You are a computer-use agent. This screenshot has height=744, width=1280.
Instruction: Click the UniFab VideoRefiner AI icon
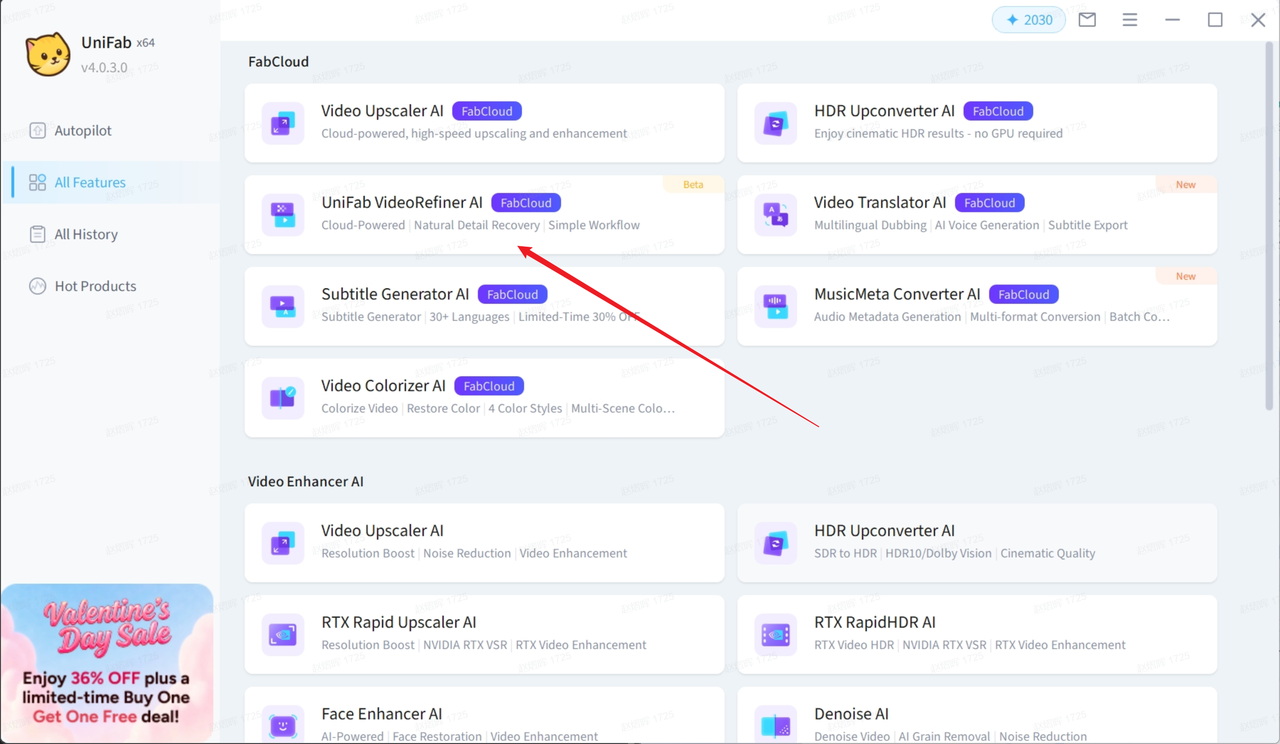pyautogui.click(x=283, y=215)
